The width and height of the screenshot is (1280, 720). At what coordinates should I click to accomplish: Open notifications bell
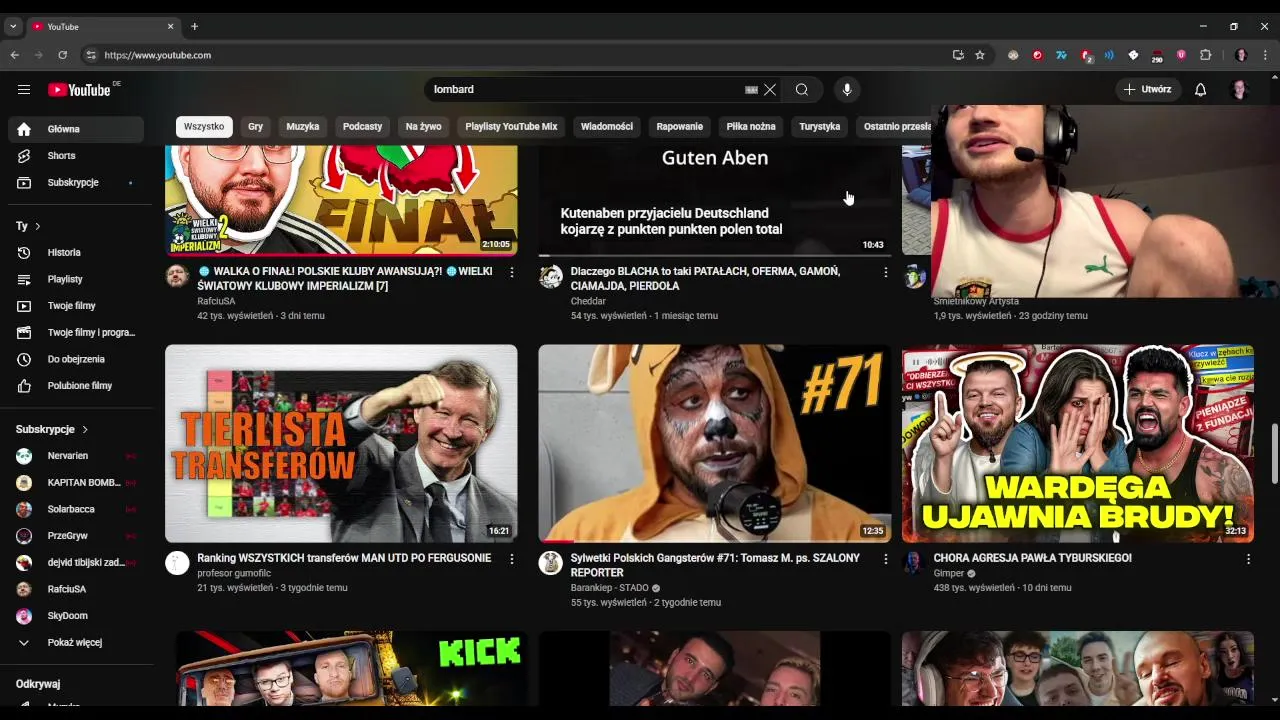1201,90
